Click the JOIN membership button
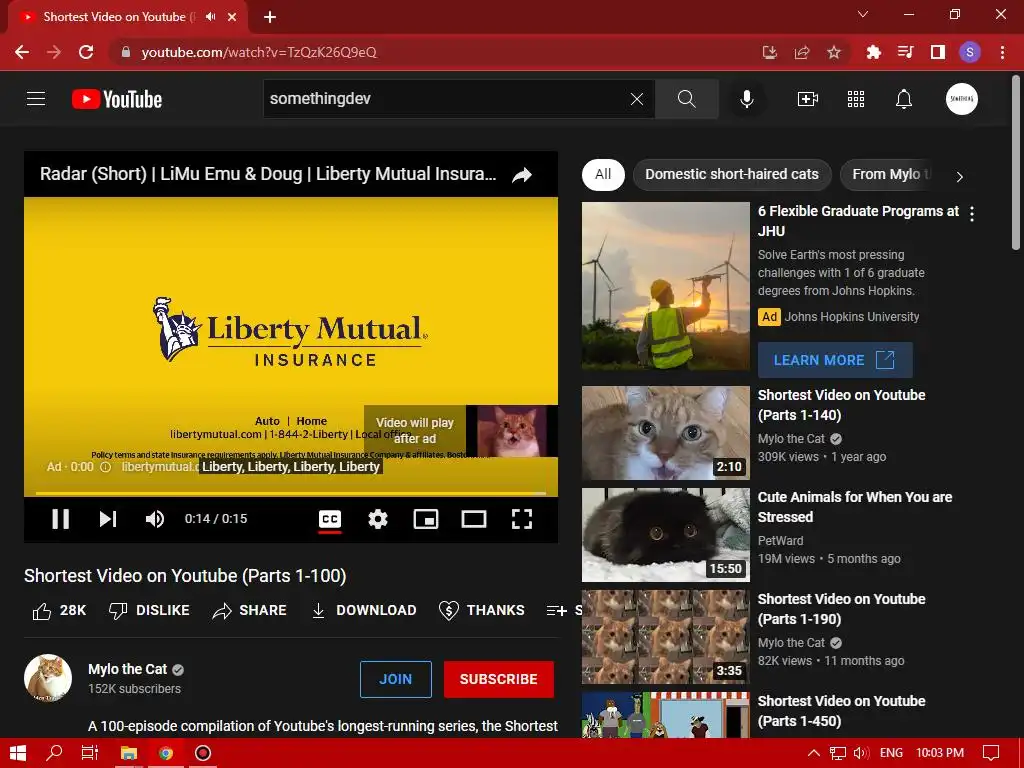The width and height of the screenshot is (1024, 768). pyautogui.click(x=396, y=679)
